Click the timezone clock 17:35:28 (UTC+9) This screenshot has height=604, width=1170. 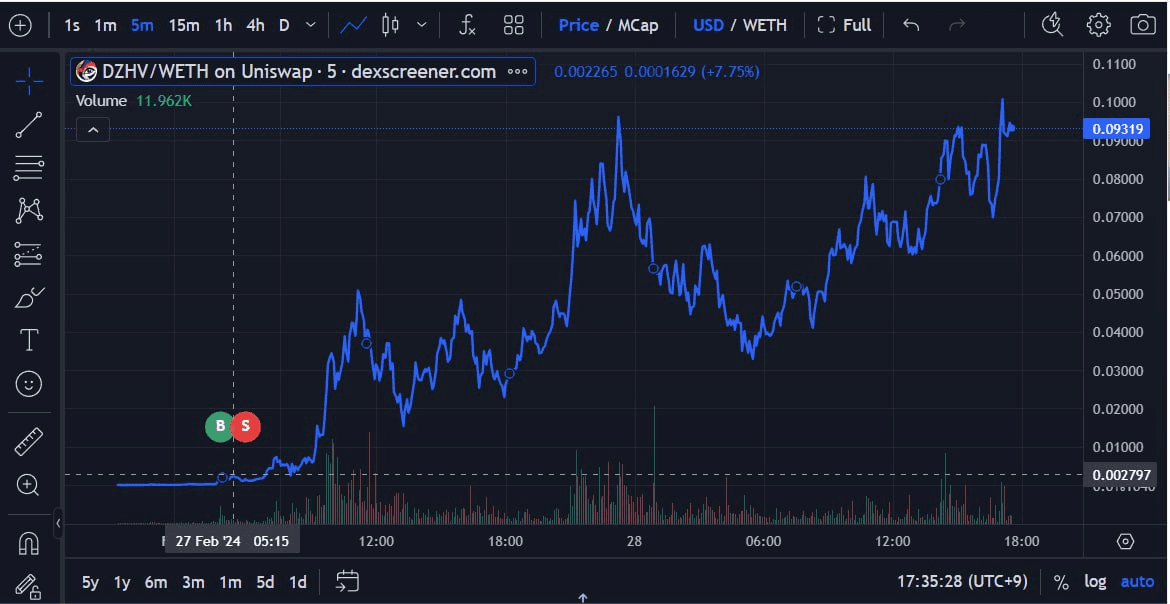[963, 582]
